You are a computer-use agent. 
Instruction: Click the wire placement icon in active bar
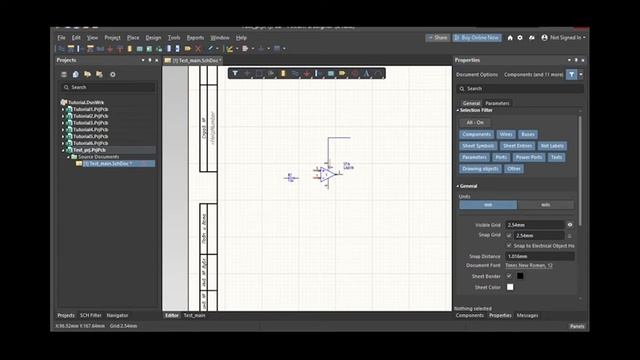295,73
